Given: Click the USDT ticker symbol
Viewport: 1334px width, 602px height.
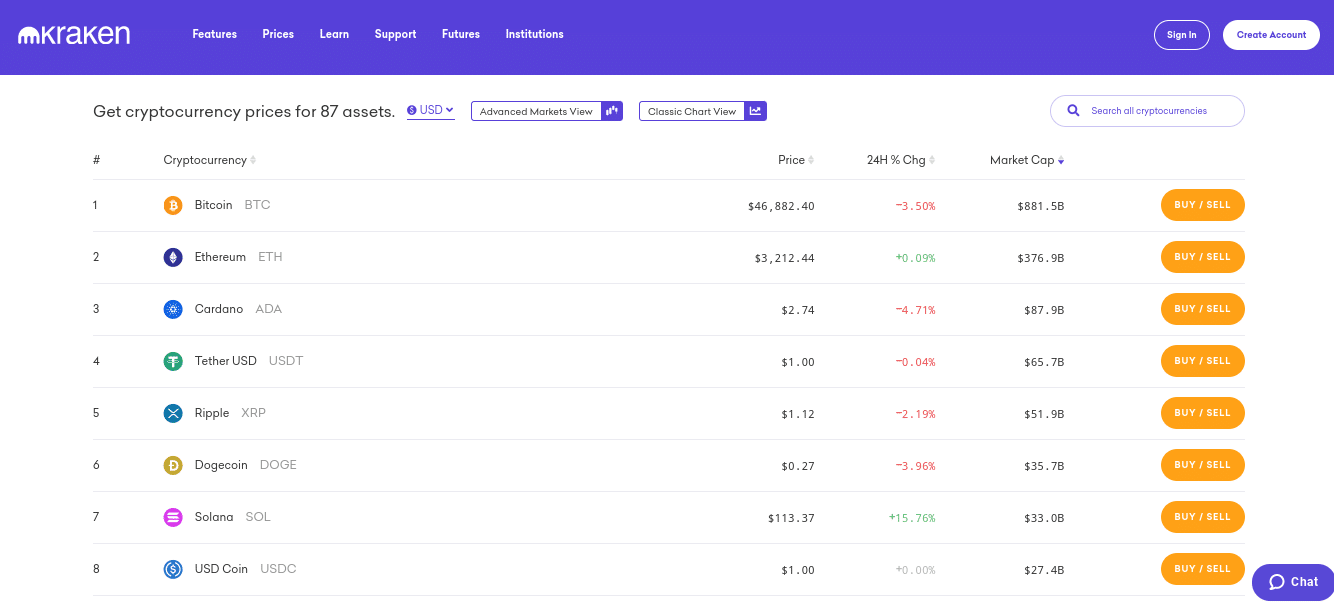Looking at the screenshot, I should [x=286, y=361].
